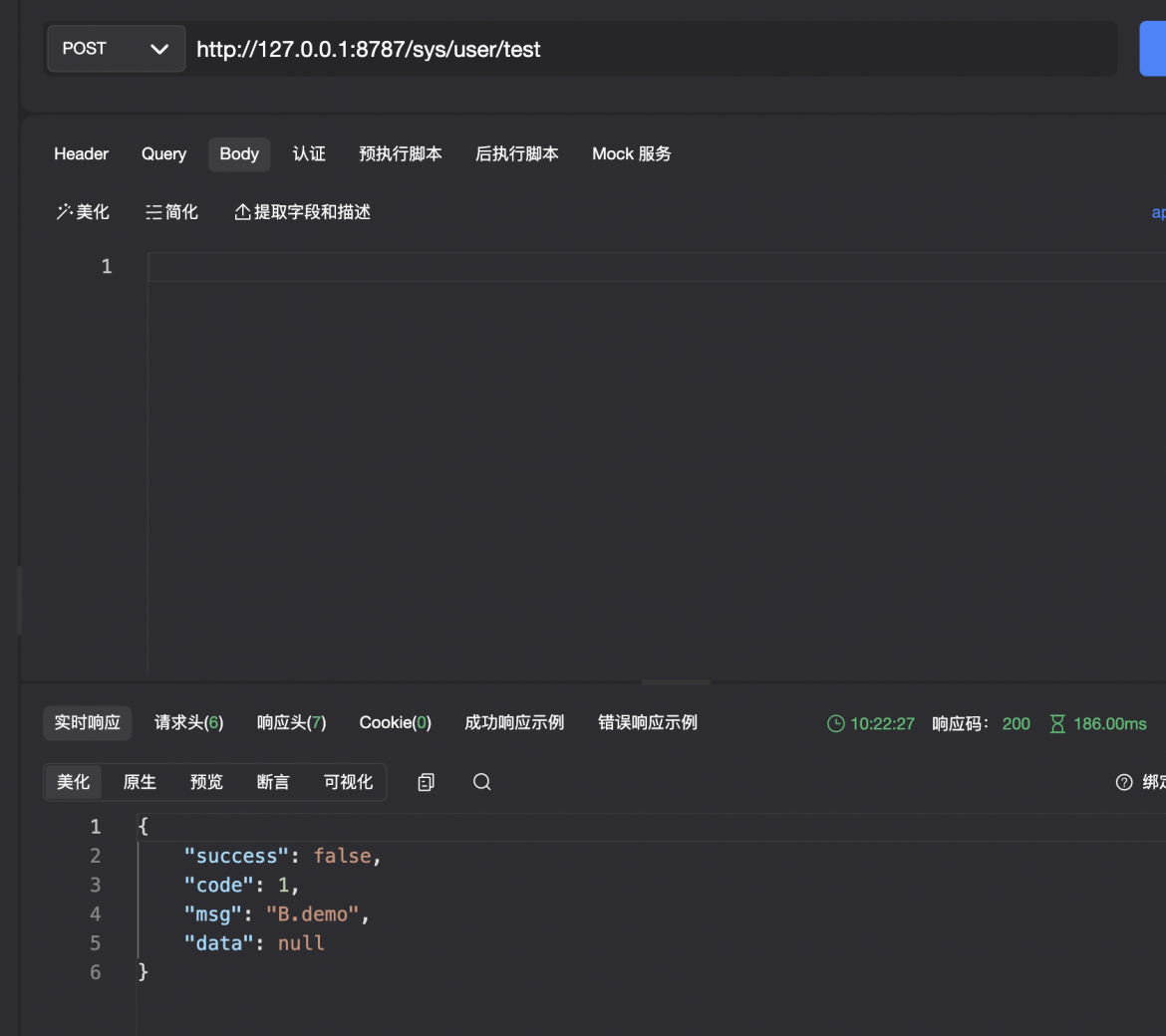Open the 响应头(7) tab
This screenshot has width=1166, height=1036.
(291, 723)
